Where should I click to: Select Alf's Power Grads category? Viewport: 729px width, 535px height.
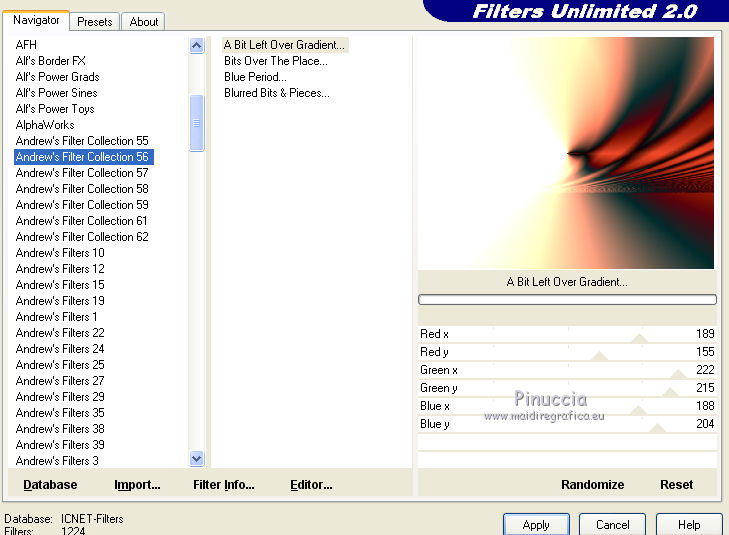[x=58, y=77]
